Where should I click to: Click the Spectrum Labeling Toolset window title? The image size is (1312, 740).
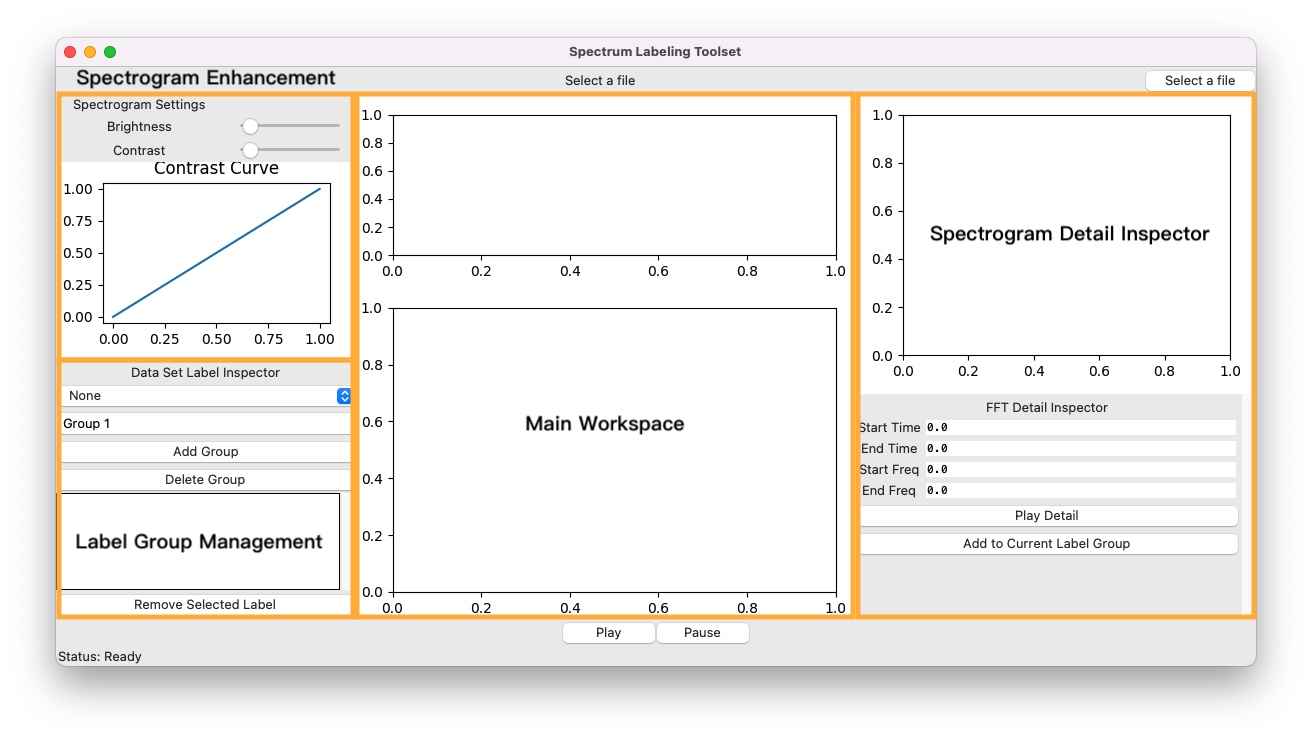coord(655,52)
